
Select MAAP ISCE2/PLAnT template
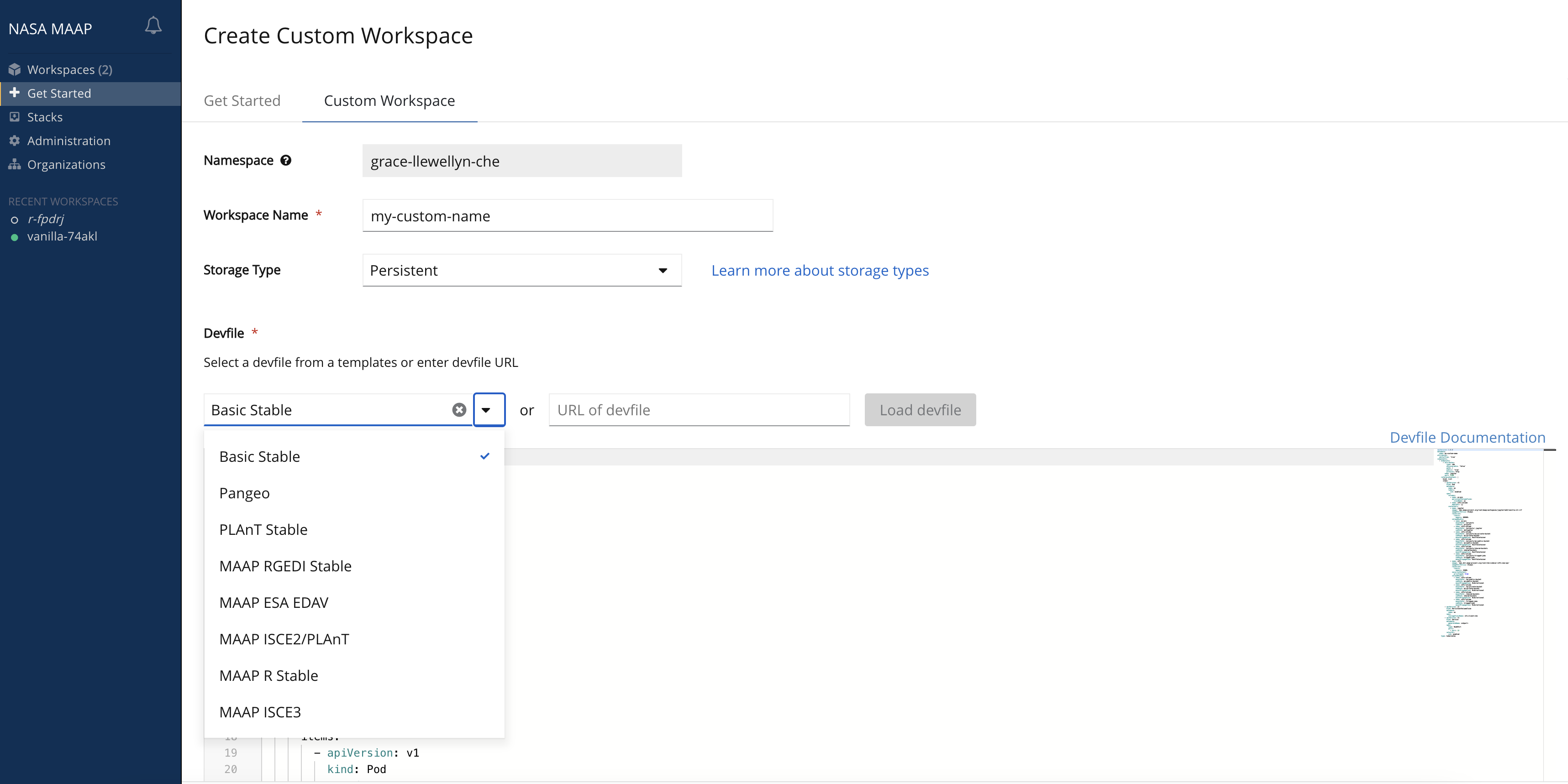[354, 638]
